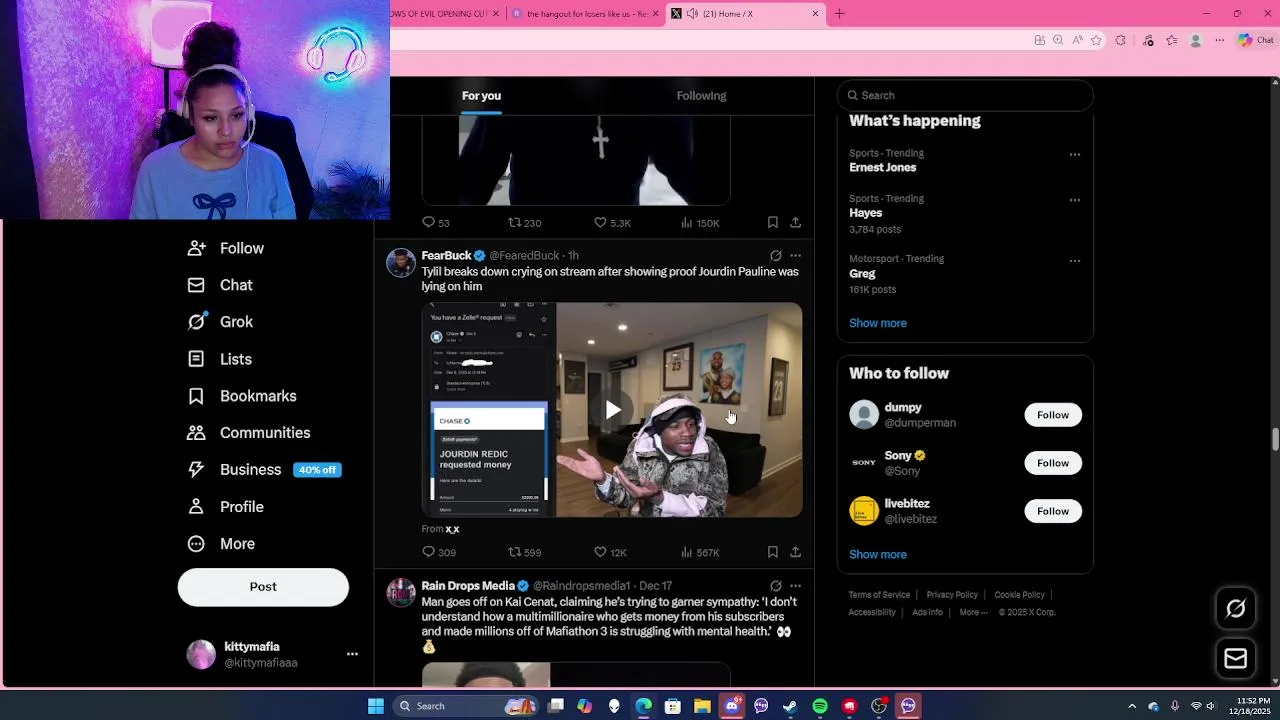Viewport: 1280px width, 720px height.
Task: View analytics of FearBuck post
Action: point(700,552)
